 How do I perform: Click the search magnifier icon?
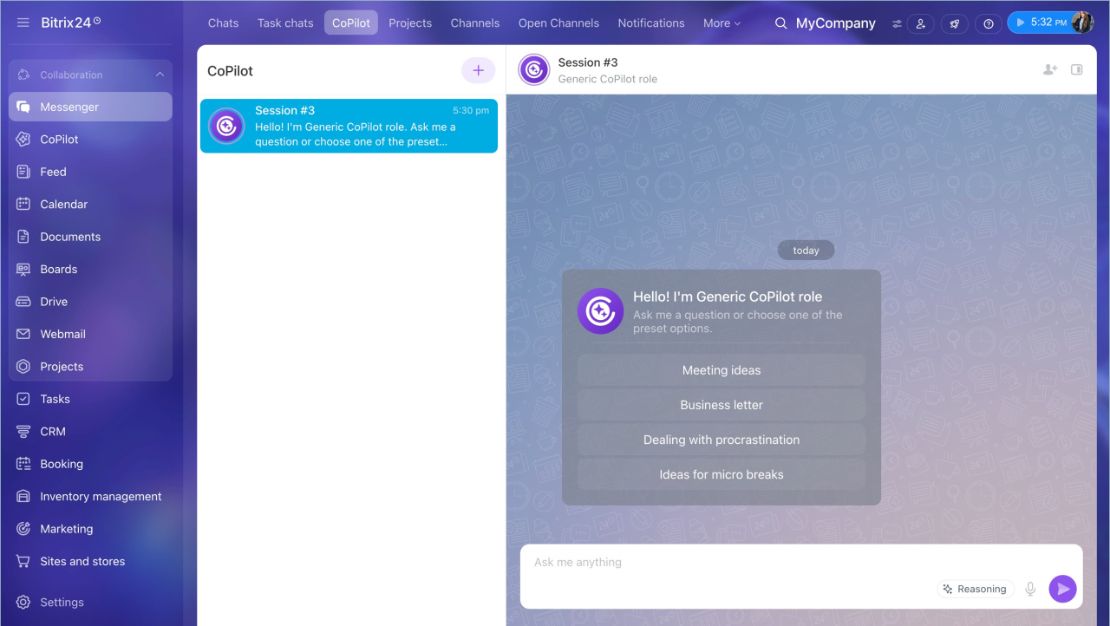click(781, 23)
